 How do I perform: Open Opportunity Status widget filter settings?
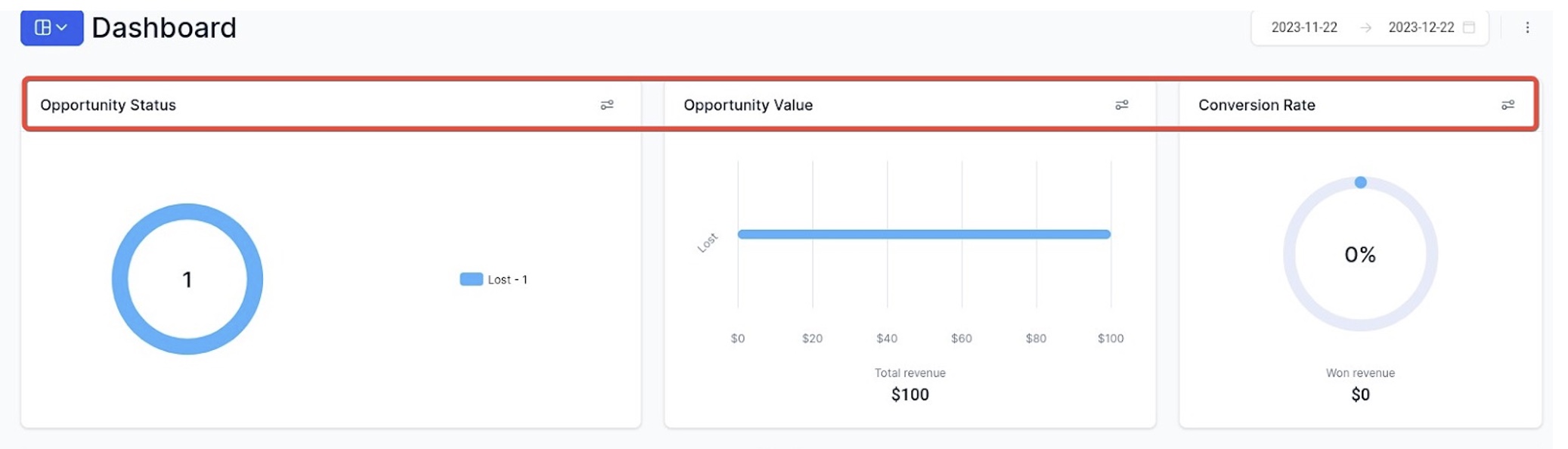pyautogui.click(x=607, y=105)
